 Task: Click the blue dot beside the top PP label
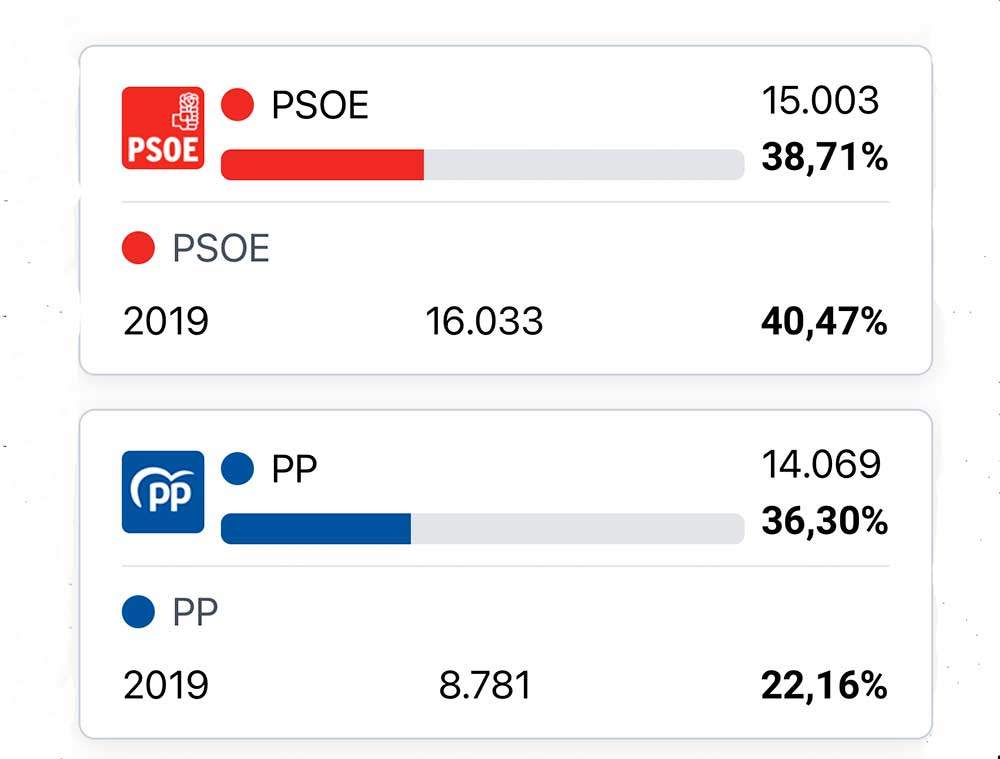(x=237, y=469)
